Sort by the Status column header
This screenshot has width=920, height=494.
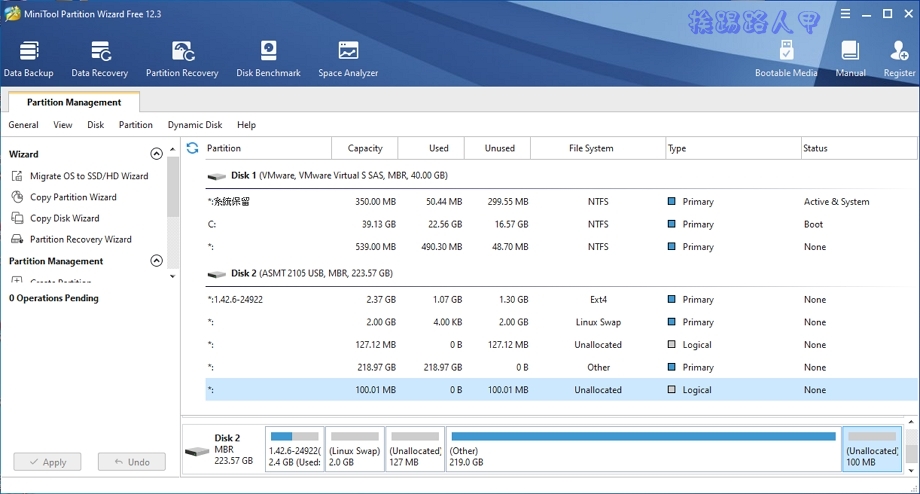[858, 148]
